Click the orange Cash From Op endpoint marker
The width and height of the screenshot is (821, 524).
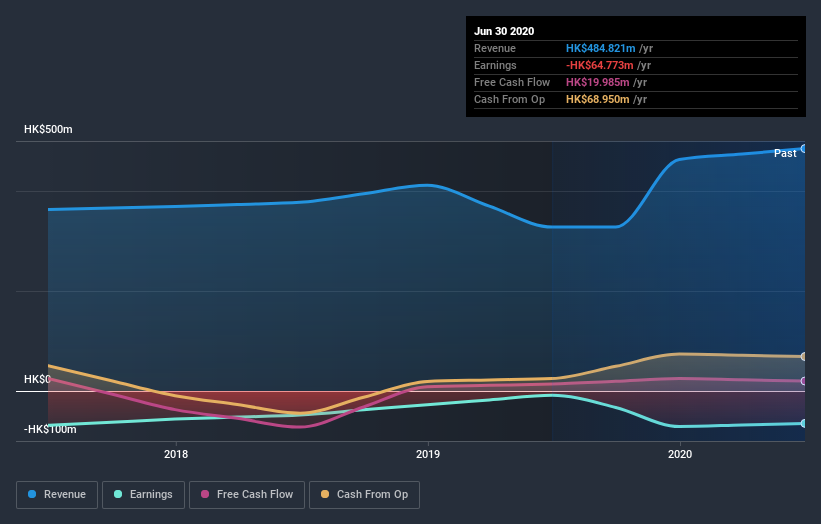coord(804,356)
